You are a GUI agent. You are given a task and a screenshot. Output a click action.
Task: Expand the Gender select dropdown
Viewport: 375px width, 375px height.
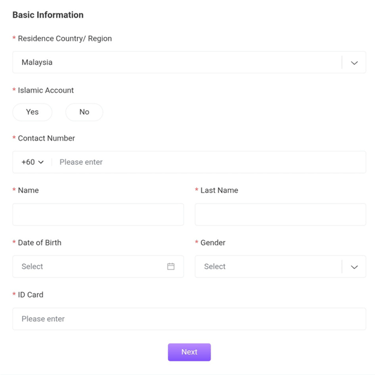280,266
